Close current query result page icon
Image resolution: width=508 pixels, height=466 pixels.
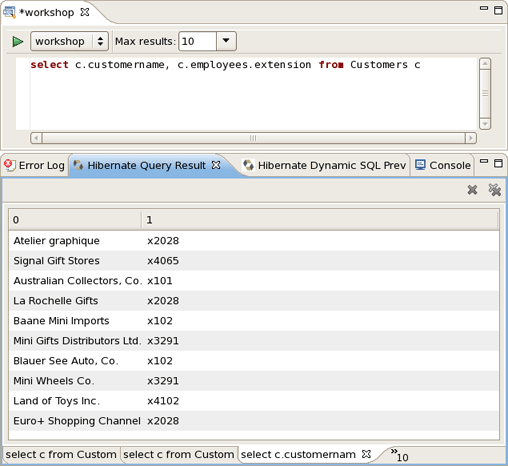472,190
